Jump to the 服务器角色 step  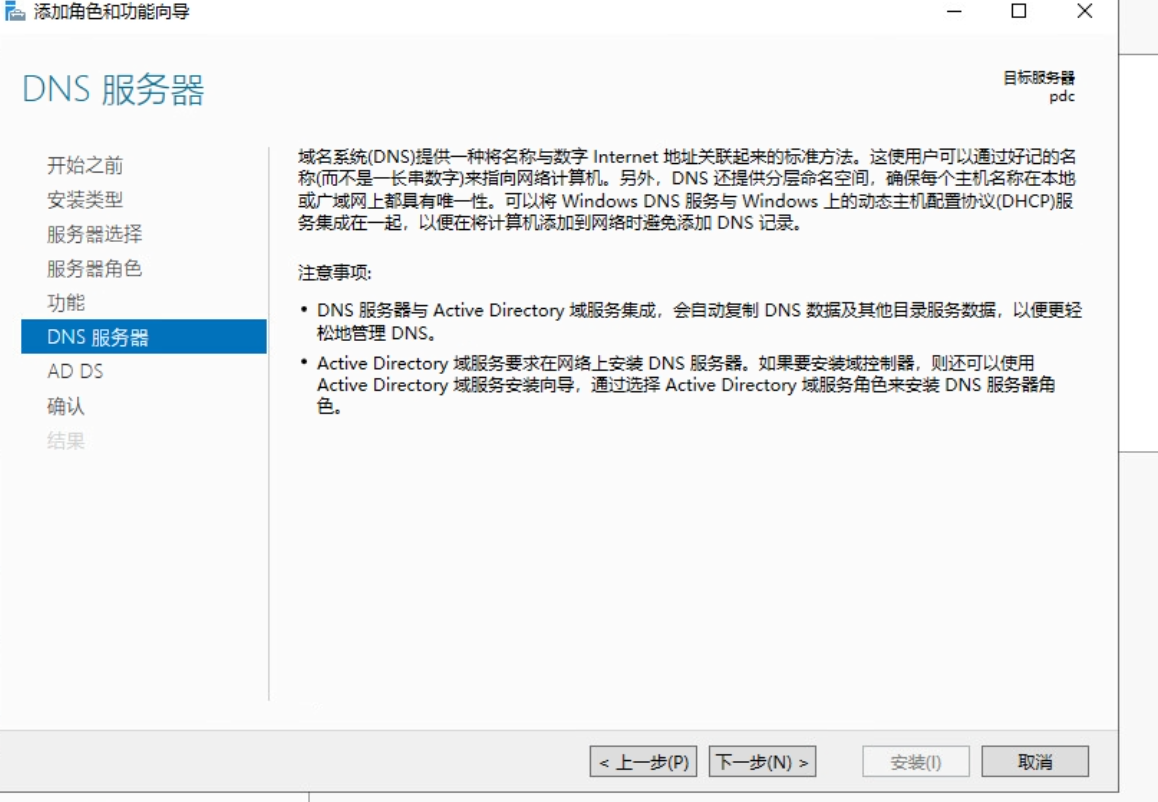(95, 268)
